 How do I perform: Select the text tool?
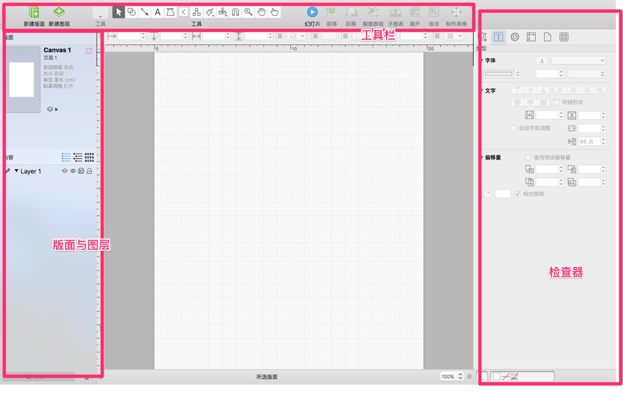point(157,12)
